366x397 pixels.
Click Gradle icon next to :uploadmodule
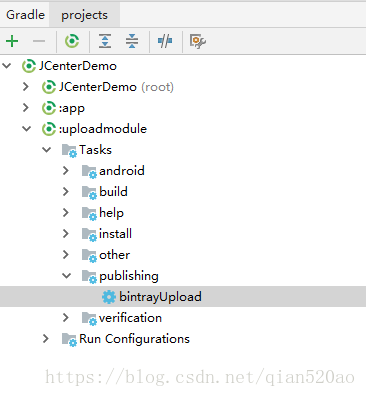point(49,129)
